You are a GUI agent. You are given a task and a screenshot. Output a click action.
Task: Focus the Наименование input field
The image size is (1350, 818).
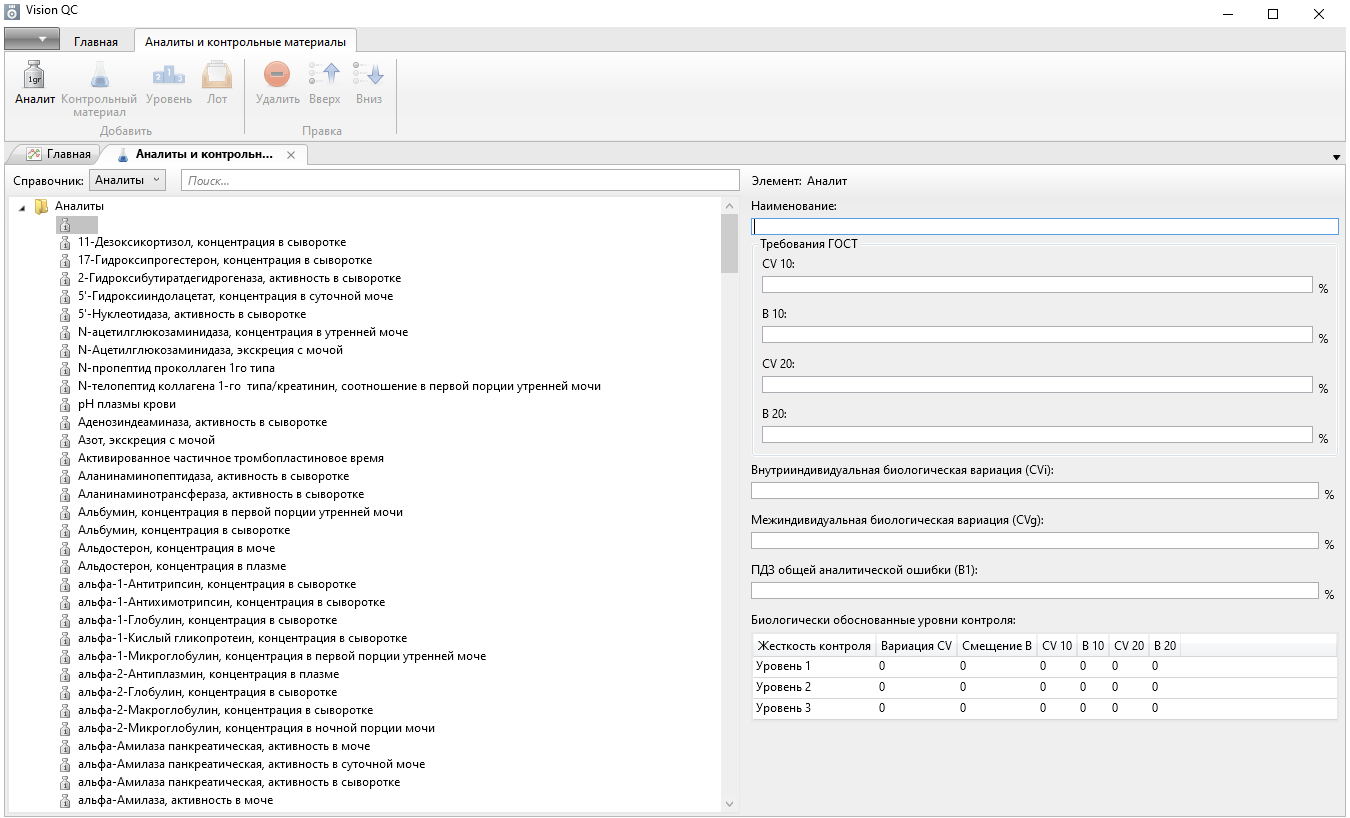click(x=1045, y=227)
